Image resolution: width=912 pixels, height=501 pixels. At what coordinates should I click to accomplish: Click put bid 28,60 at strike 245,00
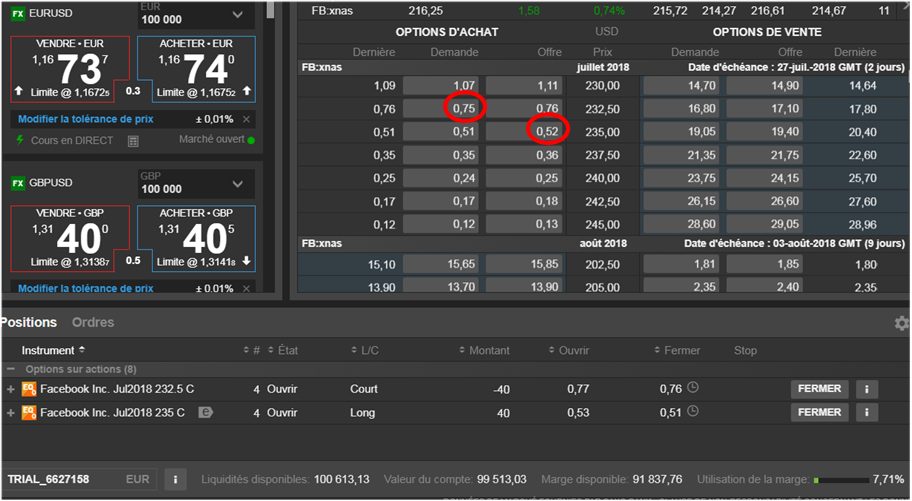(681, 225)
